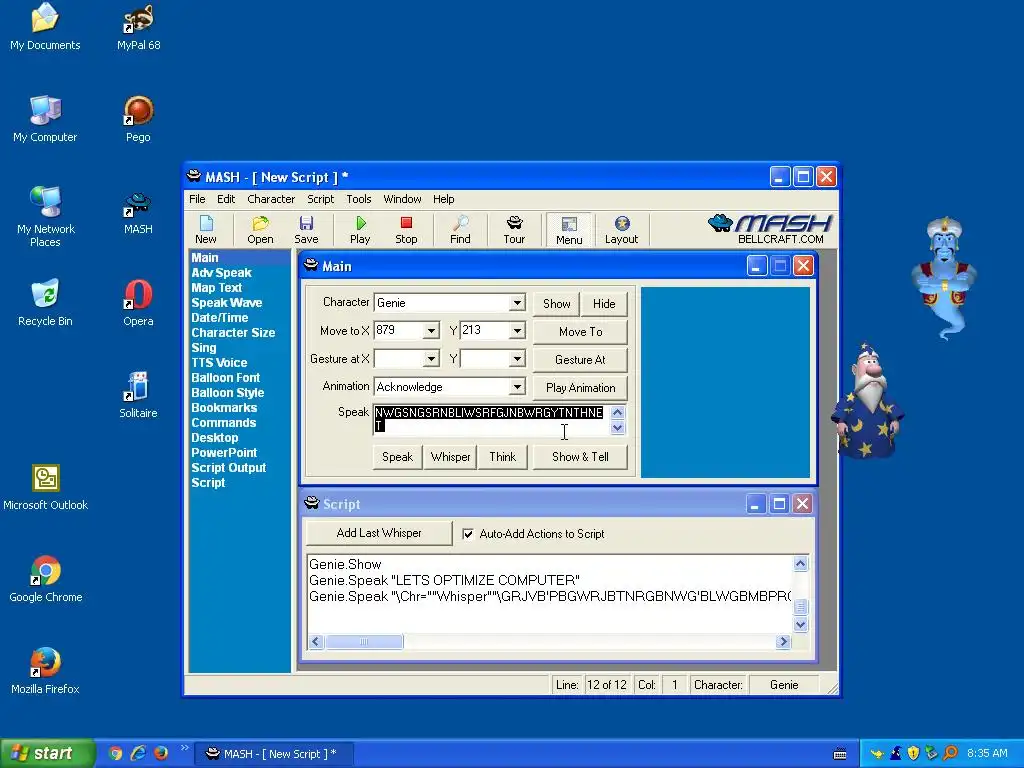Open the Gesture at Y dropdown arrow
Viewport: 1024px width, 768px height.
coord(517,359)
